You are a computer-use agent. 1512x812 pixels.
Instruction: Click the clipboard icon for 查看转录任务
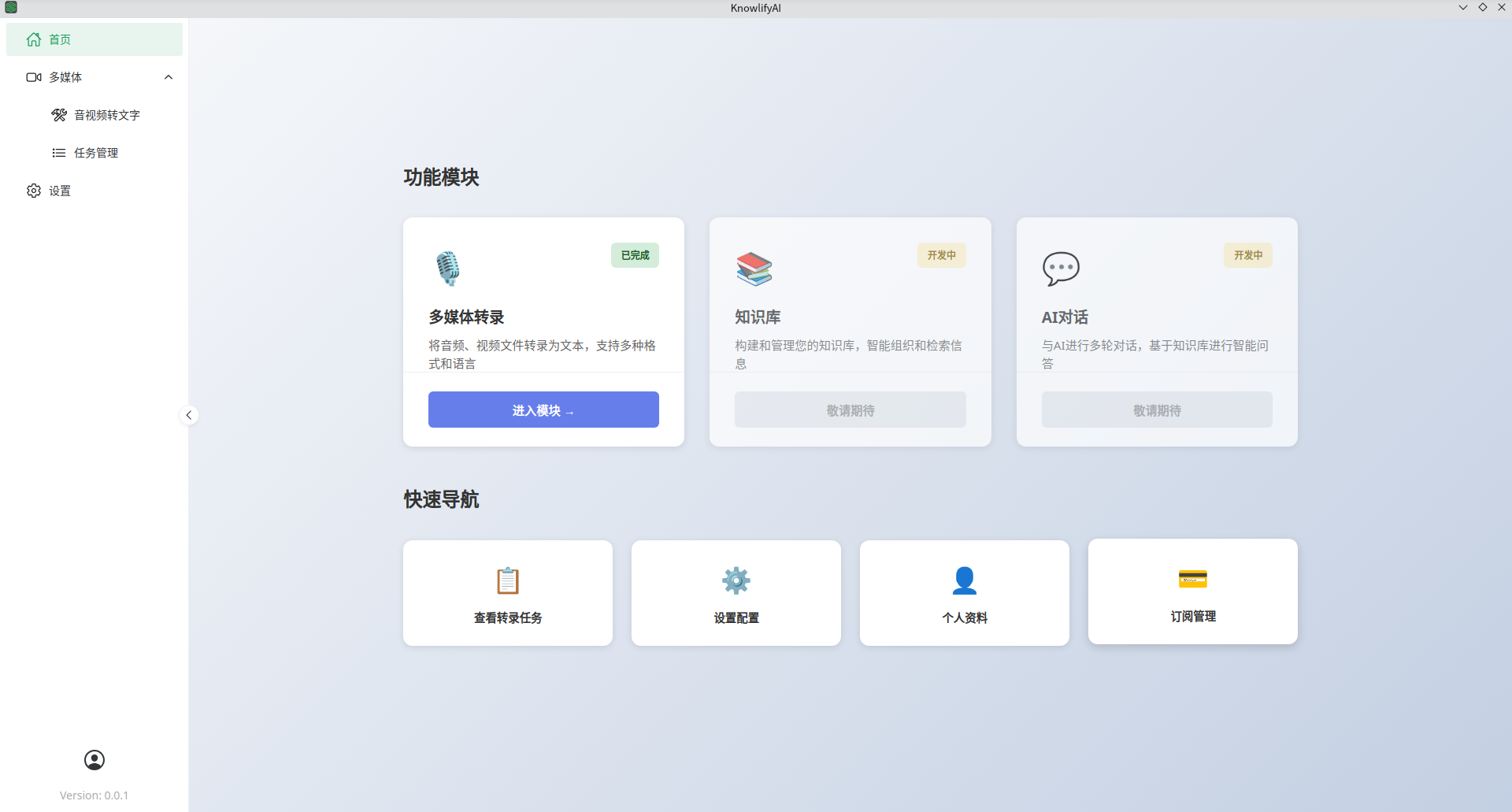tap(508, 581)
